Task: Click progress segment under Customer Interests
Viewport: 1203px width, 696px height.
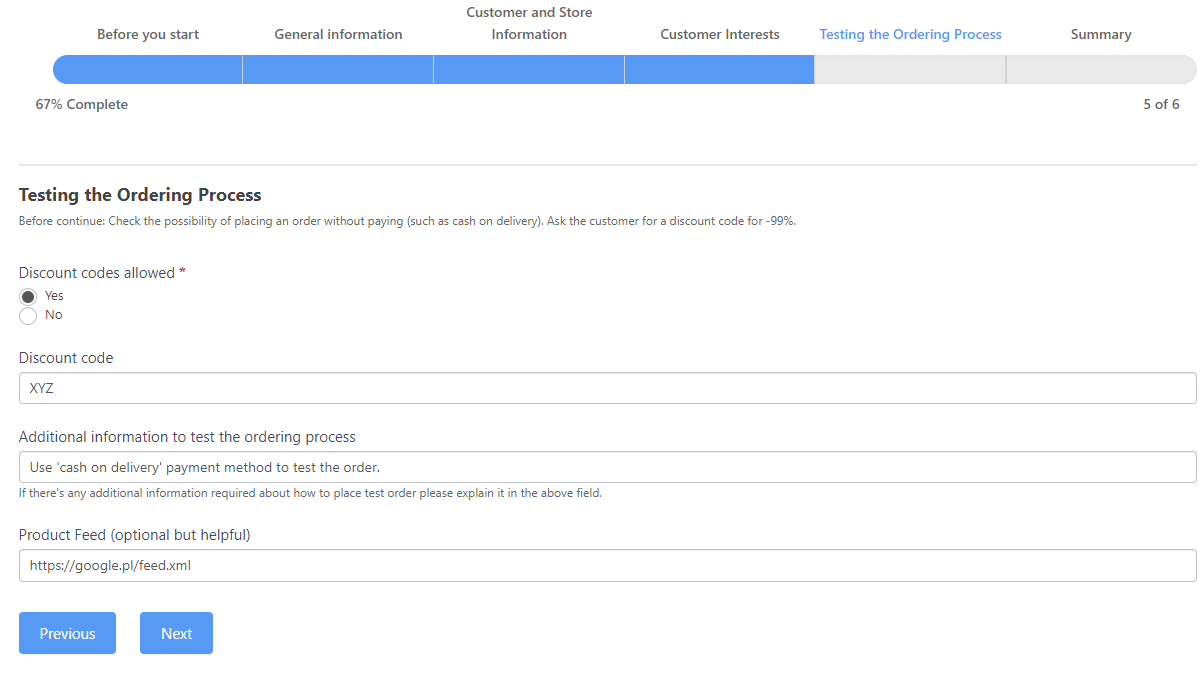Action: click(719, 69)
